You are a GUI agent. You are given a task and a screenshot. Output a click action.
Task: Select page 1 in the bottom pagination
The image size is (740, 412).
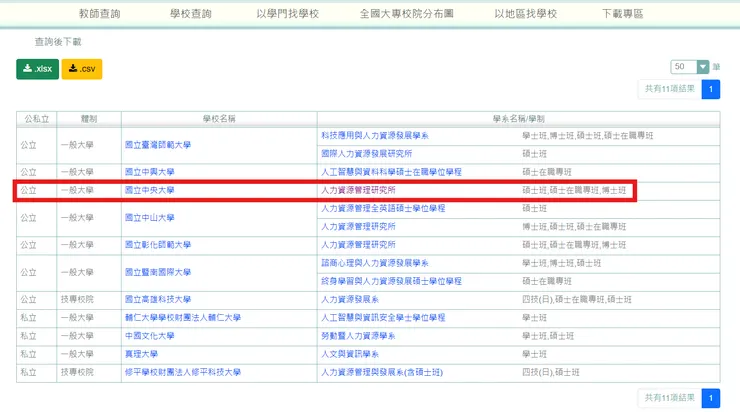click(711, 398)
